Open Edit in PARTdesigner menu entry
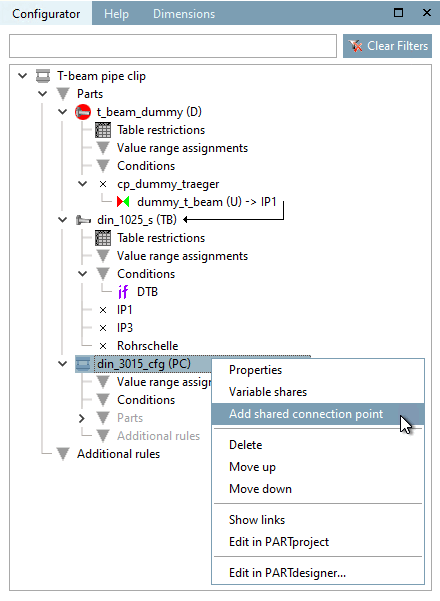Image resolution: width=440 pixels, height=601 pixels. pyautogui.click(x=287, y=573)
